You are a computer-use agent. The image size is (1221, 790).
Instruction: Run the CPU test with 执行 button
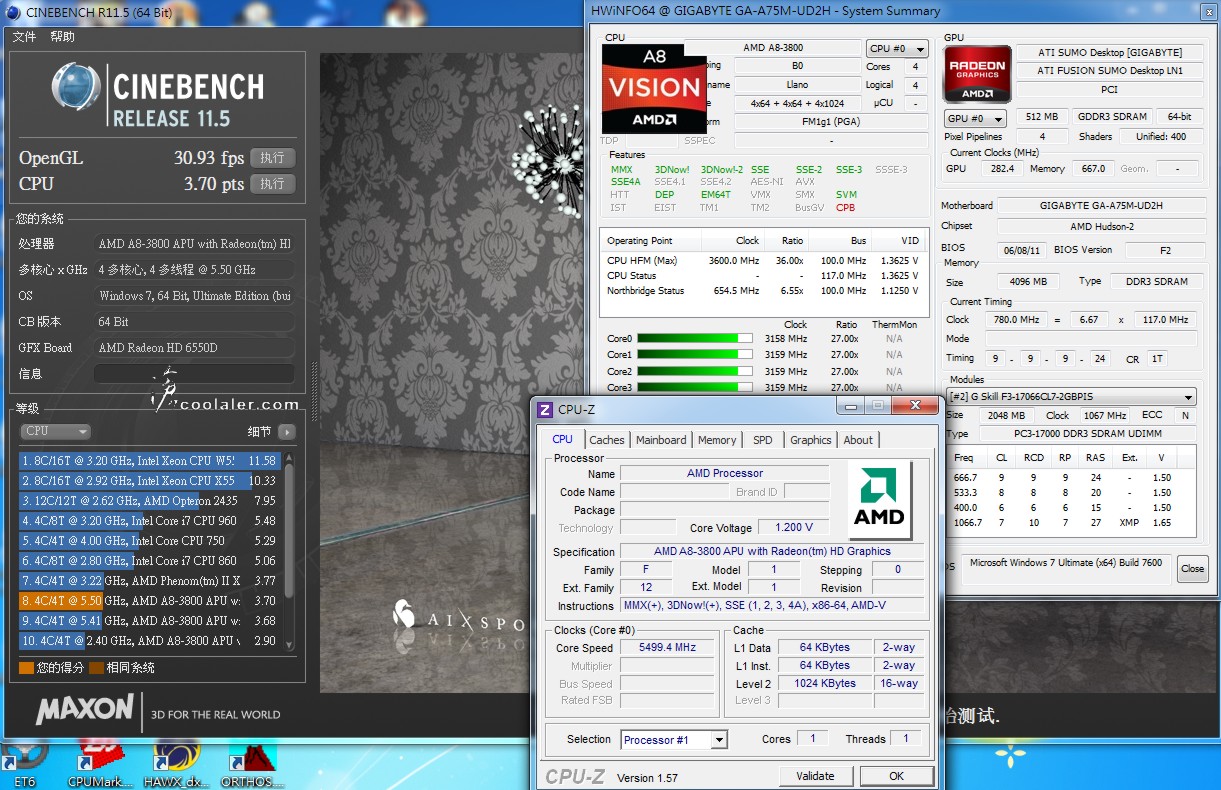(x=272, y=184)
